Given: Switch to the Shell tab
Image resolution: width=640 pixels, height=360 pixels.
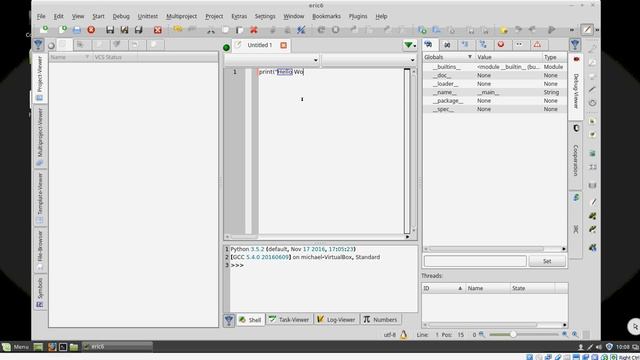Looking at the screenshot, I should click(x=250, y=320).
